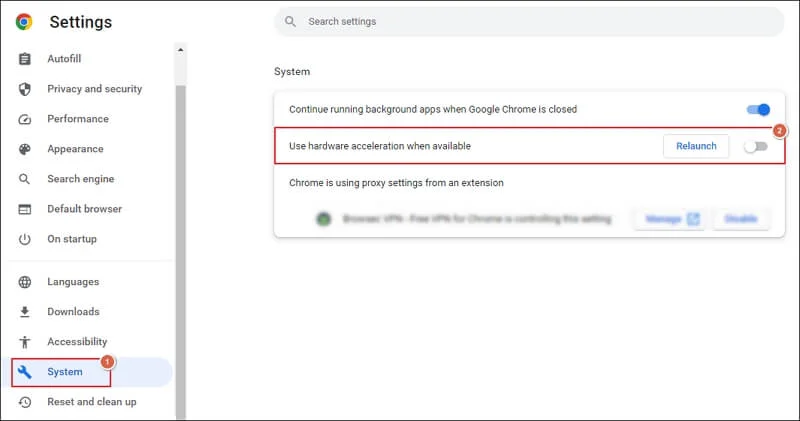Image resolution: width=800 pixels, height=421 pixels.
Task: Click the magnifier icon in the search bar
Action: 290,21
